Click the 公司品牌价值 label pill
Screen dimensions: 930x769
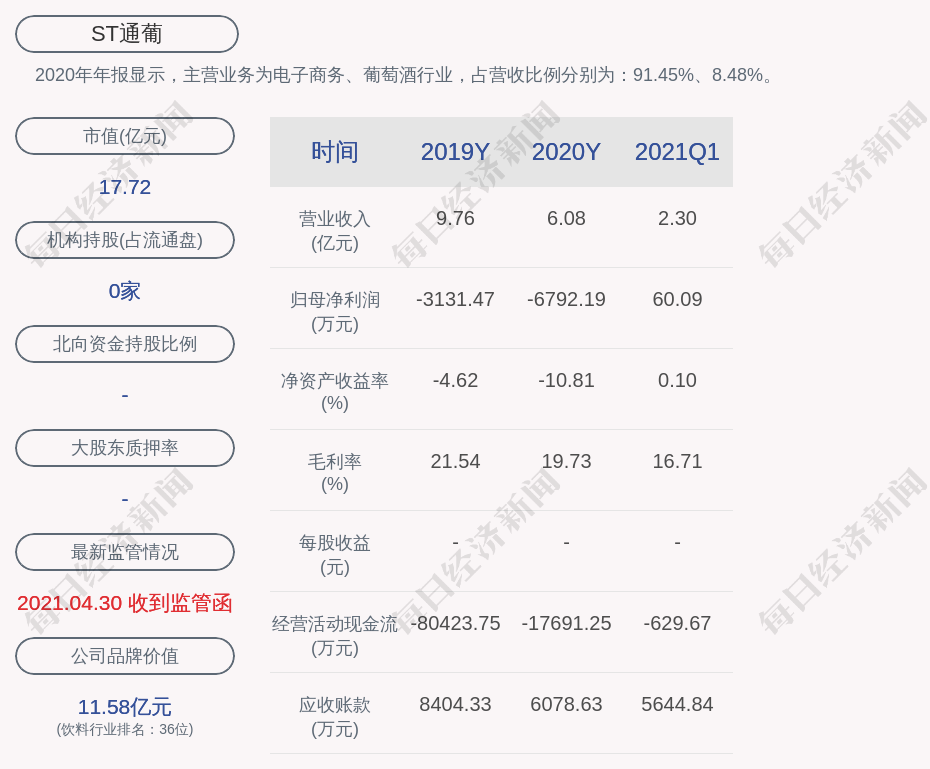coord(125,656)
